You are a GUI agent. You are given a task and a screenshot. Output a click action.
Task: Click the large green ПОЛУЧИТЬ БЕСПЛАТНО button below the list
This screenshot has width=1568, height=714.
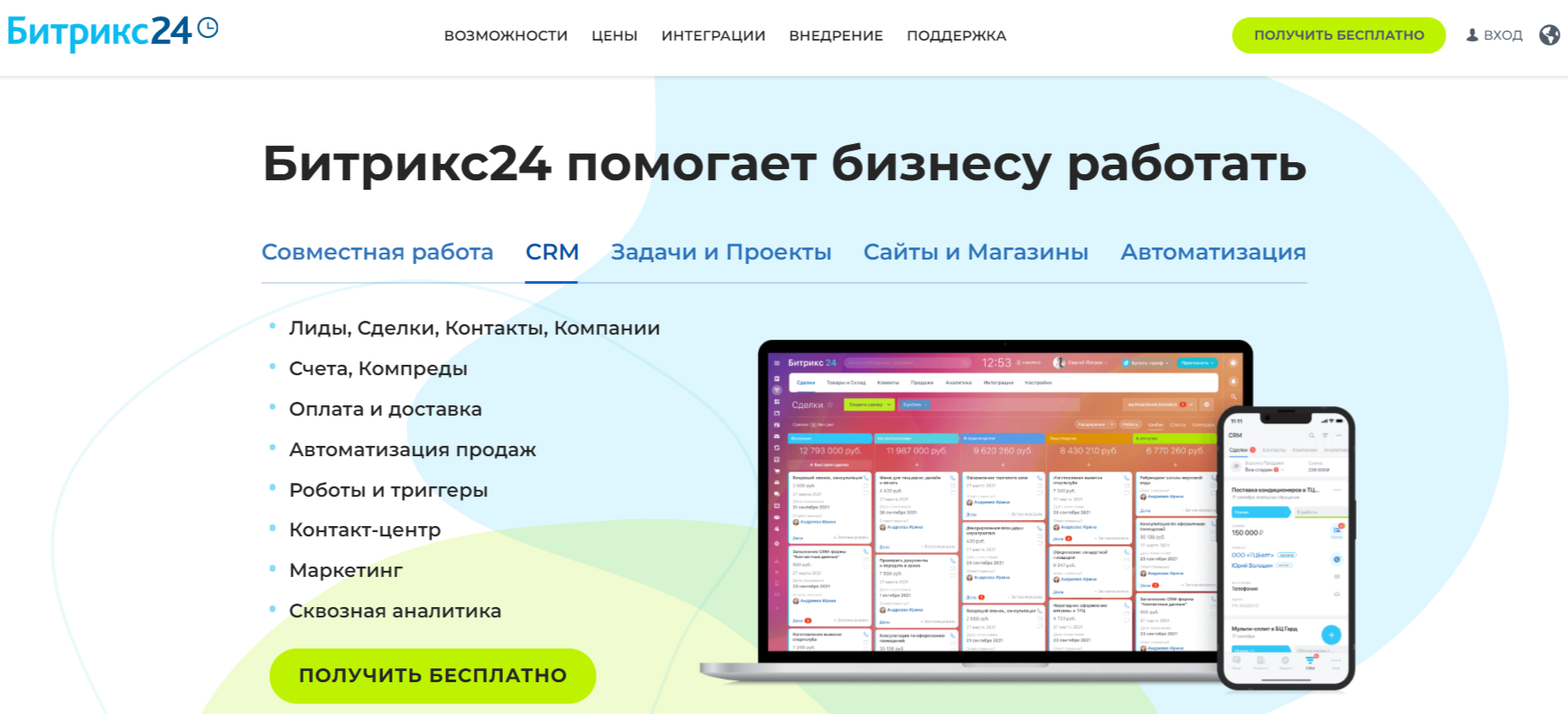coord(433,675)
